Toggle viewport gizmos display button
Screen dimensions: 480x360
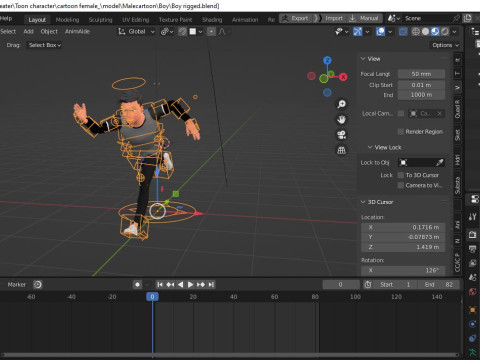(x=358, y=32)
